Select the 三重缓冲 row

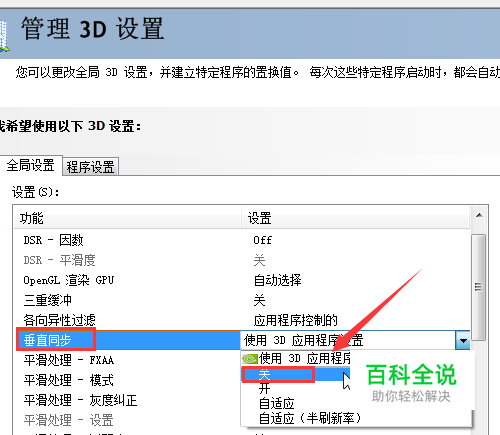tap(242, 300)
